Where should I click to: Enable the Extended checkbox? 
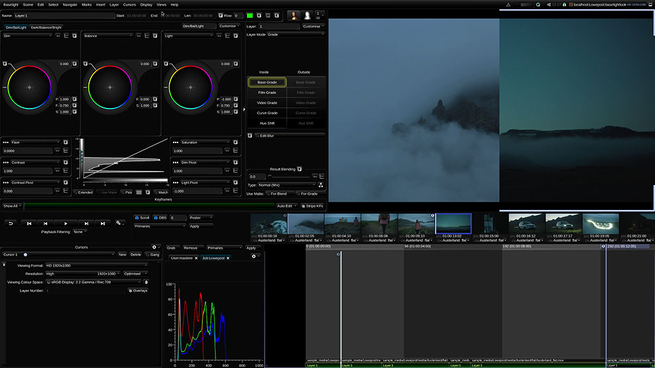tap(84, 193)
